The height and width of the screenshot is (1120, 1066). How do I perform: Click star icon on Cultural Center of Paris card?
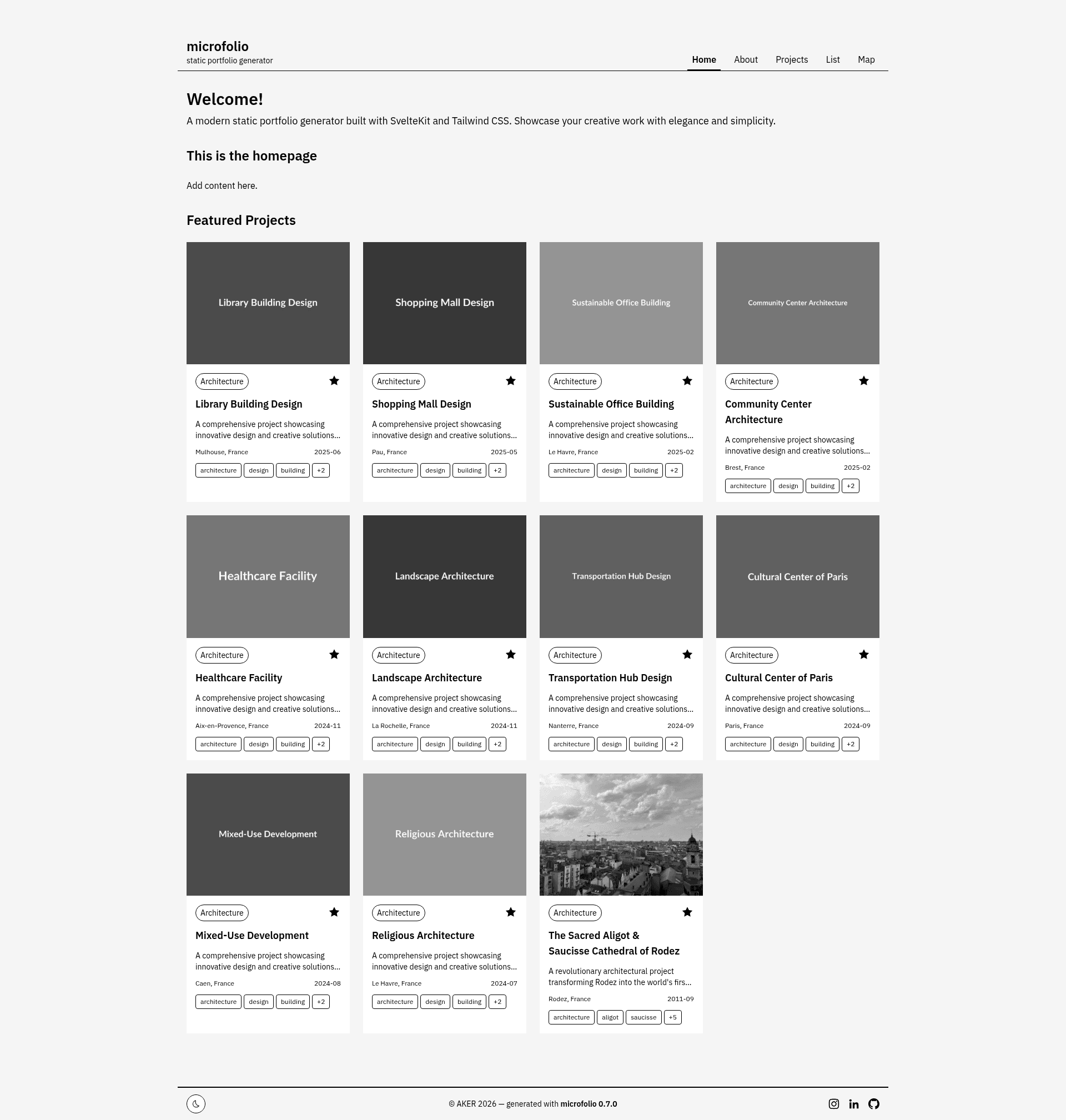pyautogui.click(x=864, y=655)
